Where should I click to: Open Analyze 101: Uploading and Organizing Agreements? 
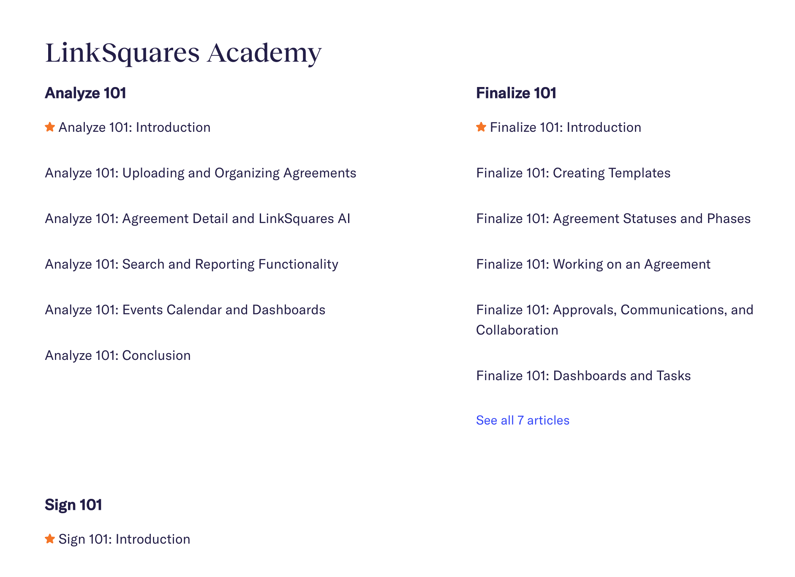[201, 173]
